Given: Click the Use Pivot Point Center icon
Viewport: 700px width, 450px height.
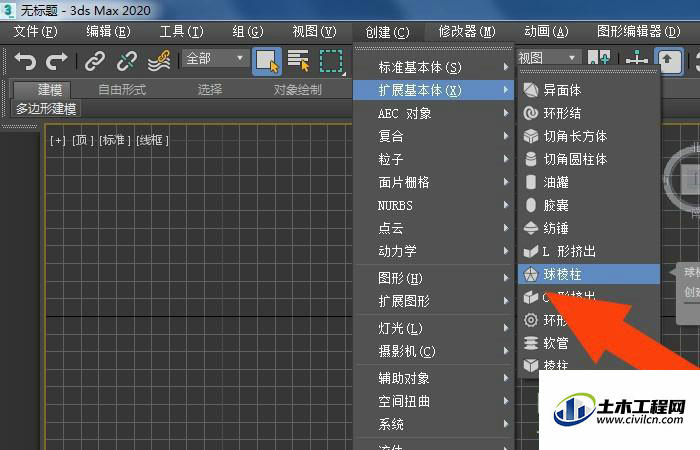Looking at the screenshot, I should coord(598,58).
